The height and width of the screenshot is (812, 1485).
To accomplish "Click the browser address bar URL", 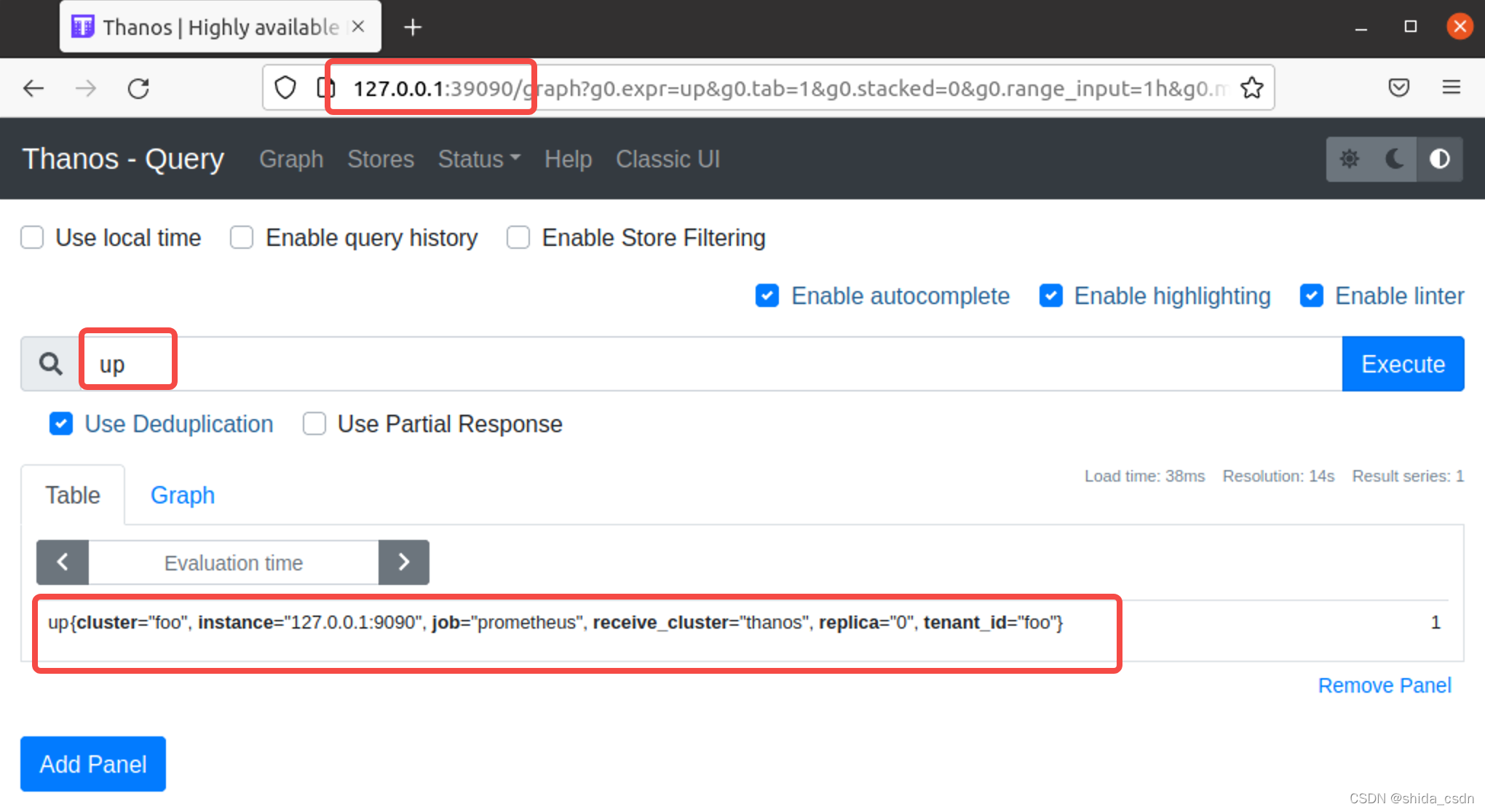I will 790,88.
